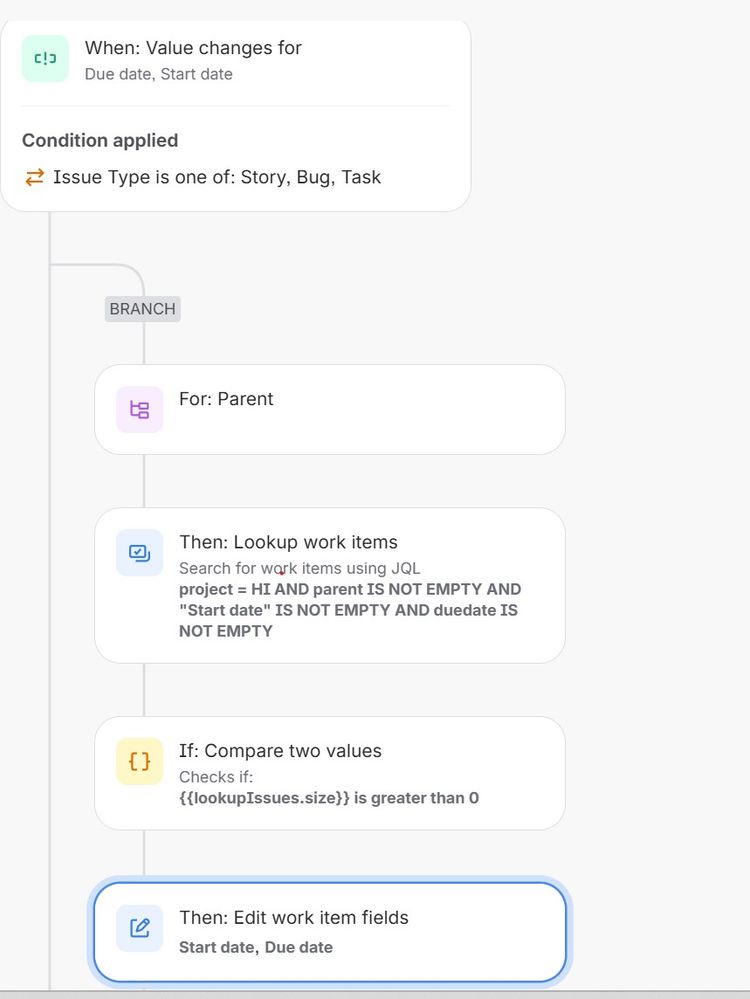750x999 pixels.
Task: Select the purple hierarchy icon on Parent branch
Action: pos(139,410)
